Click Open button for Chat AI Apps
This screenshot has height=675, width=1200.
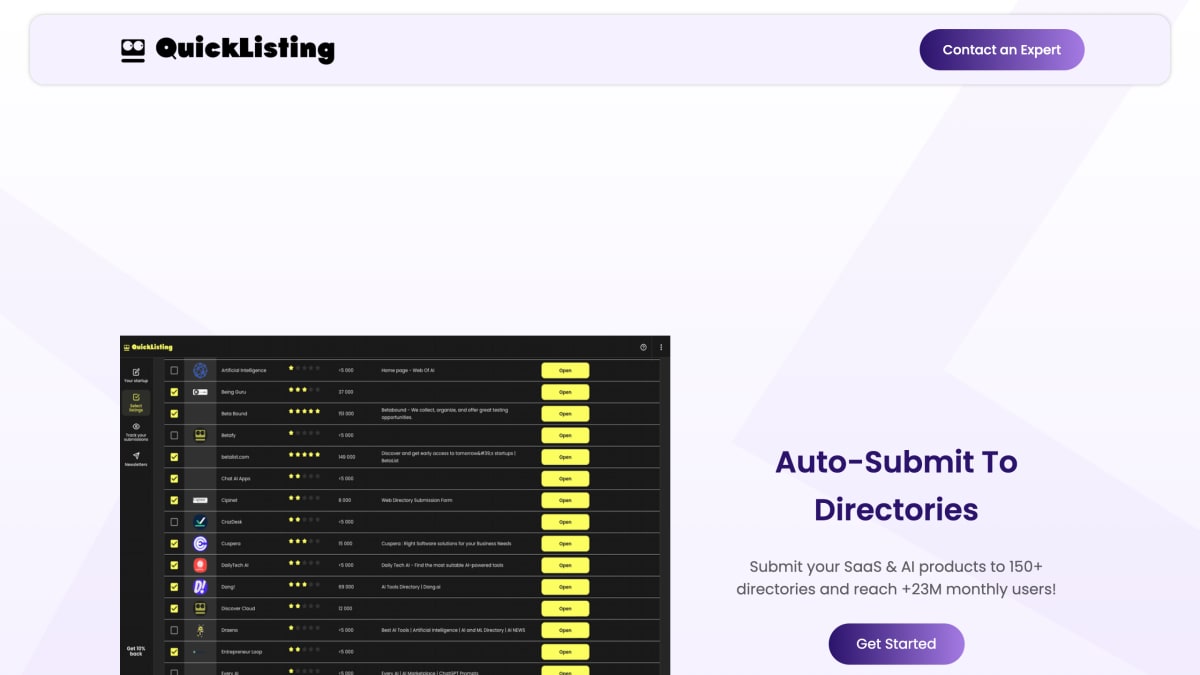click(565, 478)
